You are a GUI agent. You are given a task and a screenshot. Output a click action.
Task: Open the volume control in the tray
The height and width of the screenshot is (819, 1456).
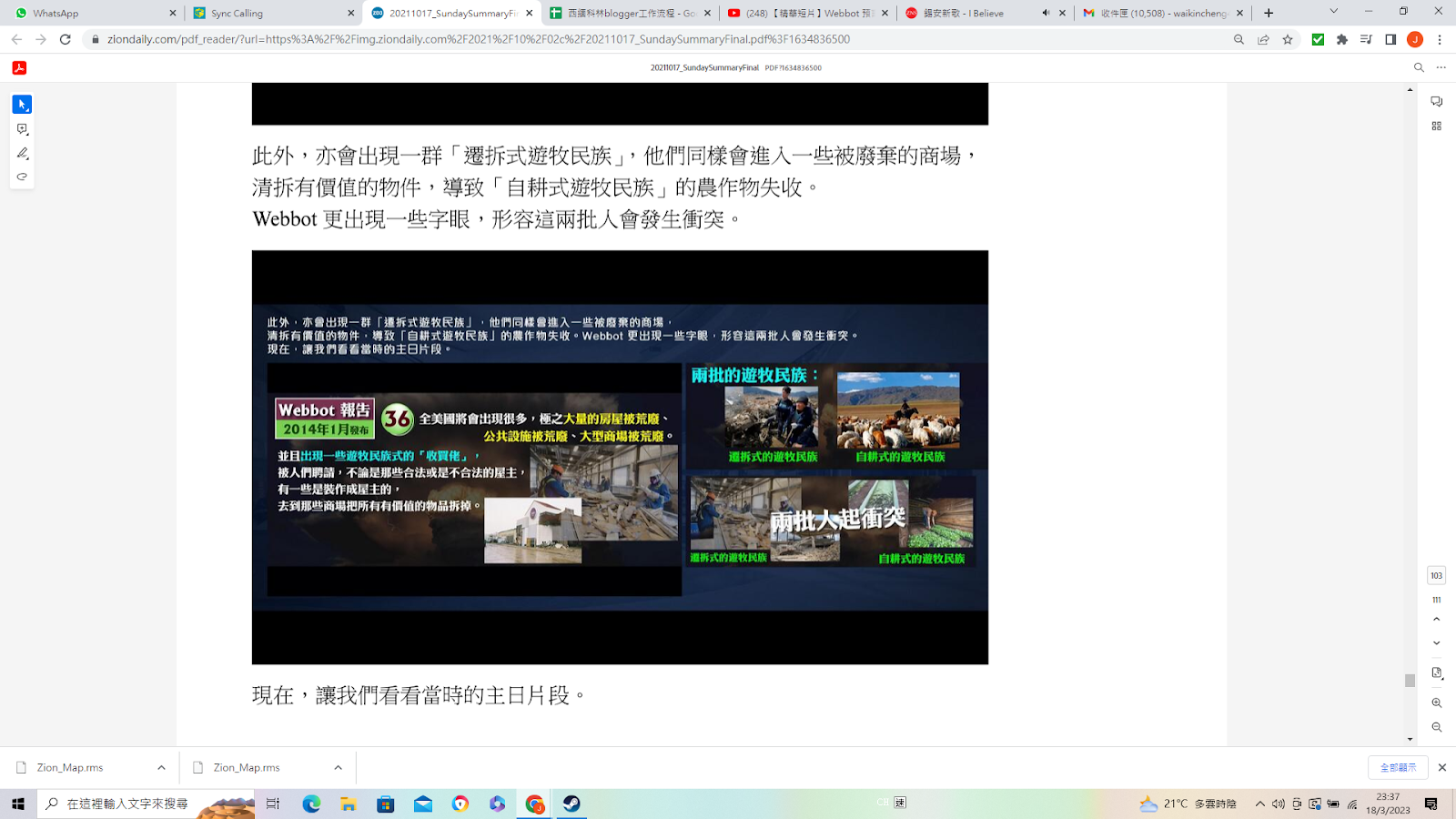click(x=1279, y=804)
